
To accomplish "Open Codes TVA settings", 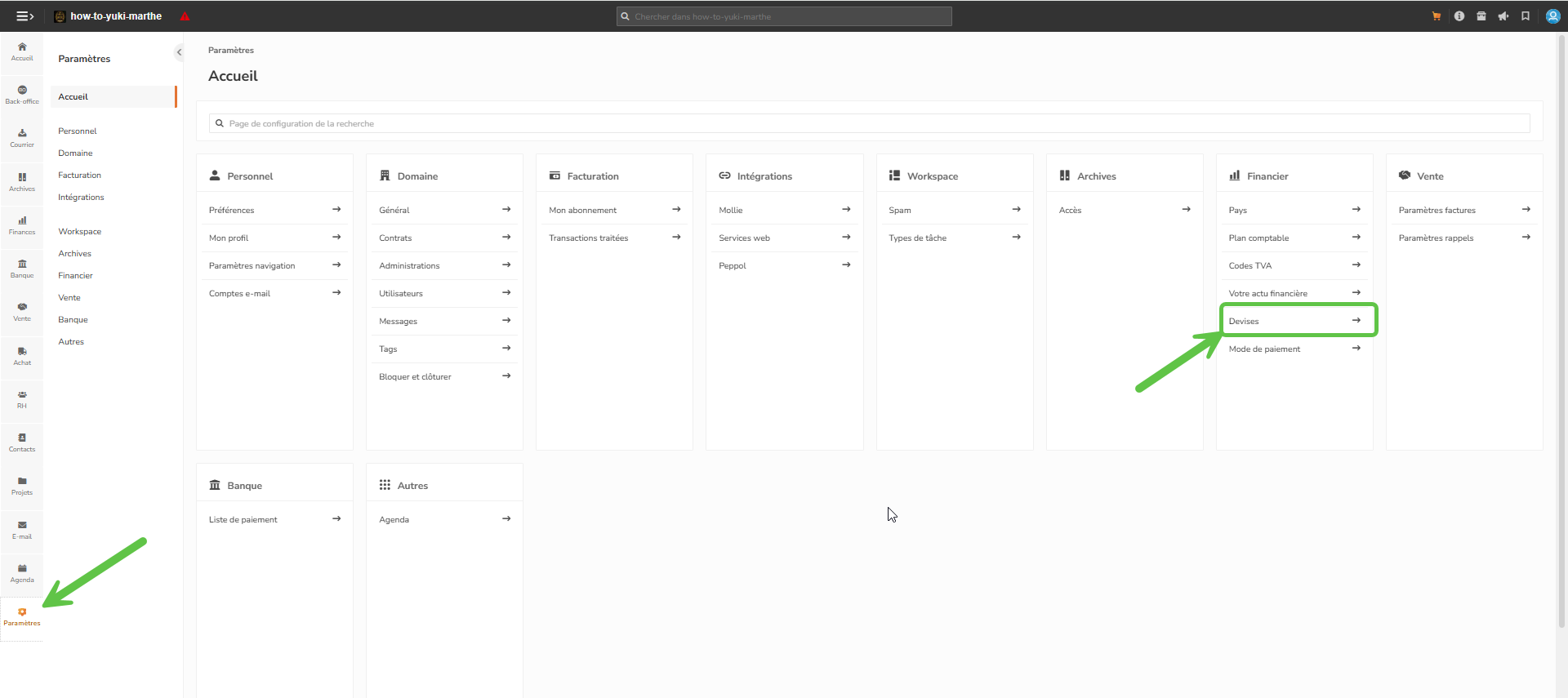I will point(1294,265).
